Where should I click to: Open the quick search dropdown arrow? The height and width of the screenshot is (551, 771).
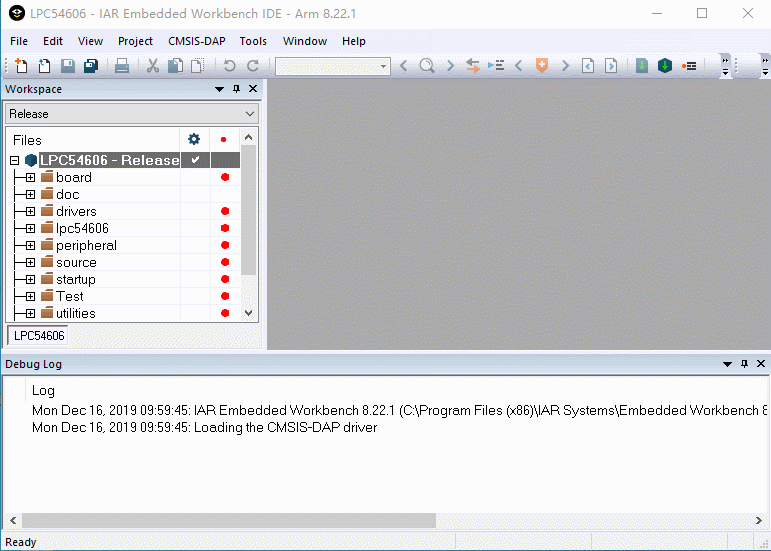(x=384, y=66)
